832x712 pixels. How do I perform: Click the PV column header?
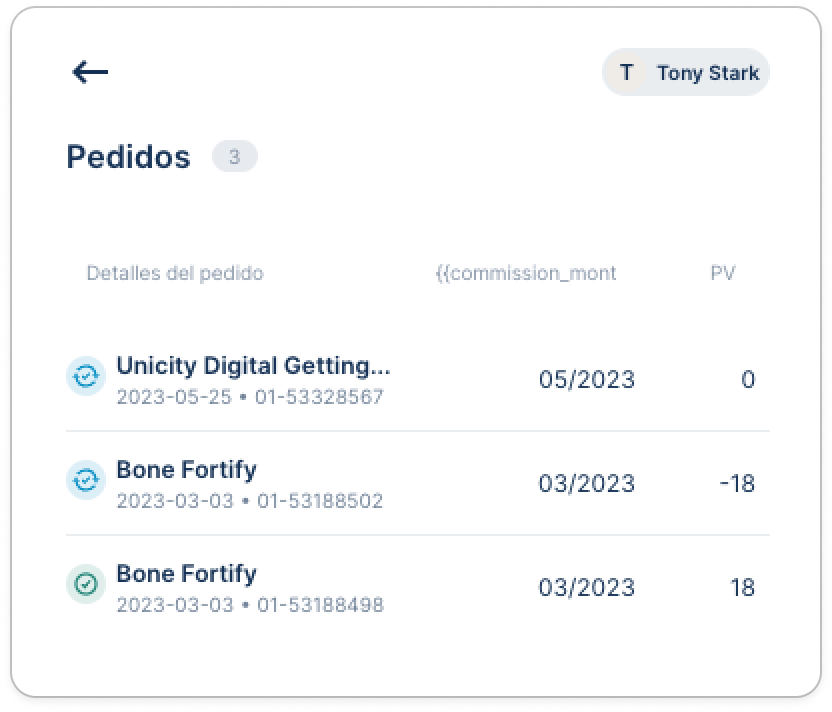(x=723, y=273)
